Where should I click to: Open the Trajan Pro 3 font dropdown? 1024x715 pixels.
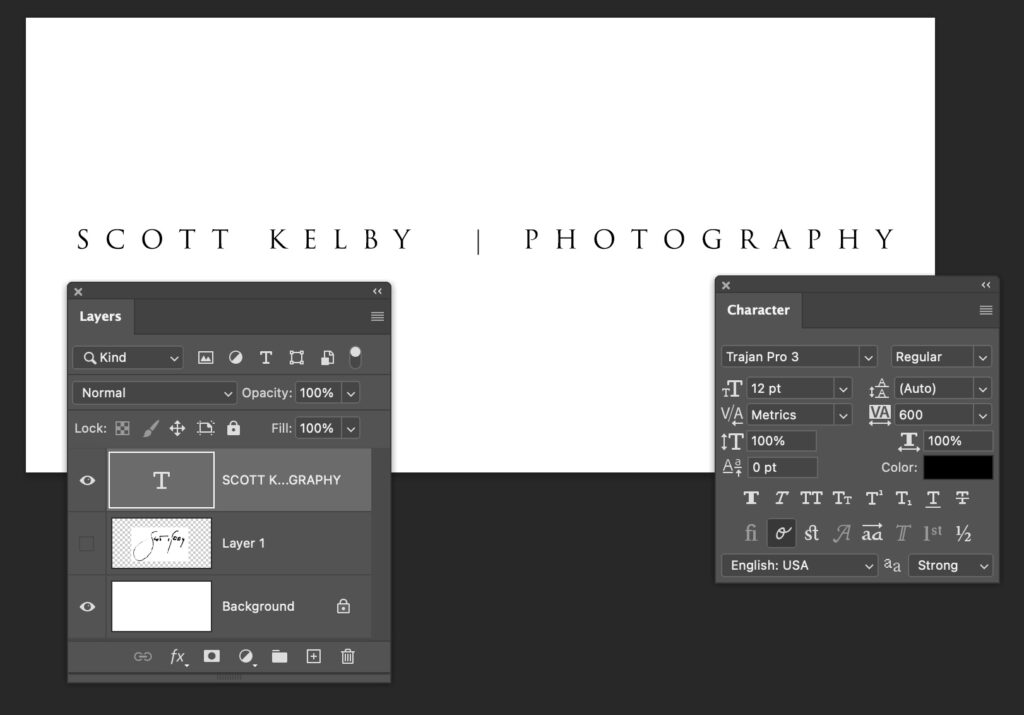867,357
